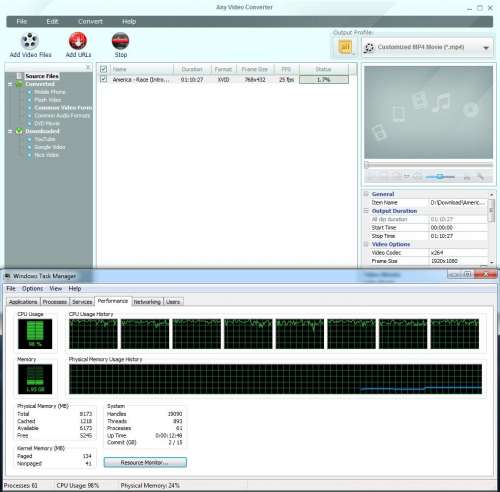
Task: Stop the conversion with the Stop icon
Action: (120, 41)
